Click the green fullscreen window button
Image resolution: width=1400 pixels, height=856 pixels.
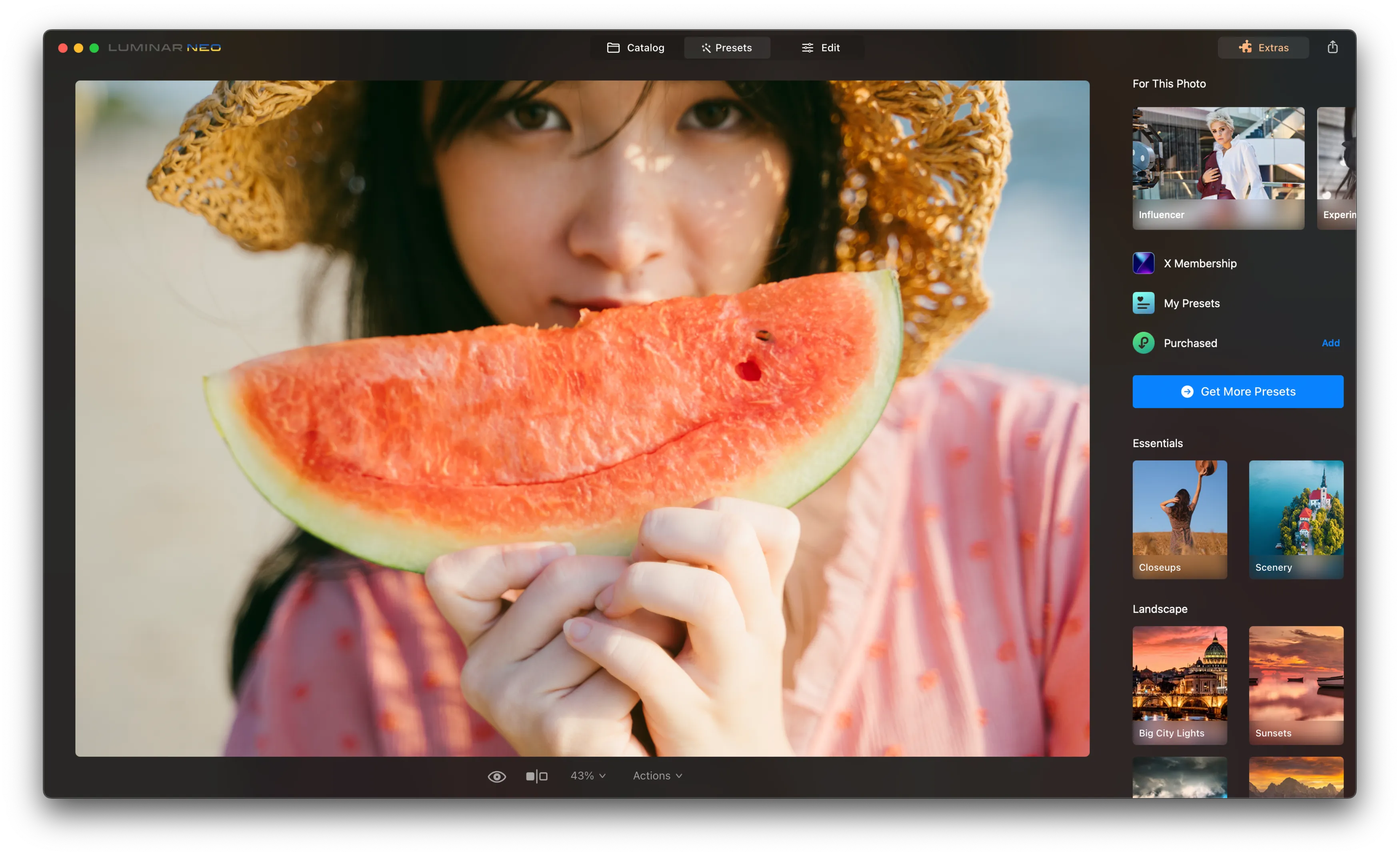point(94,48)
